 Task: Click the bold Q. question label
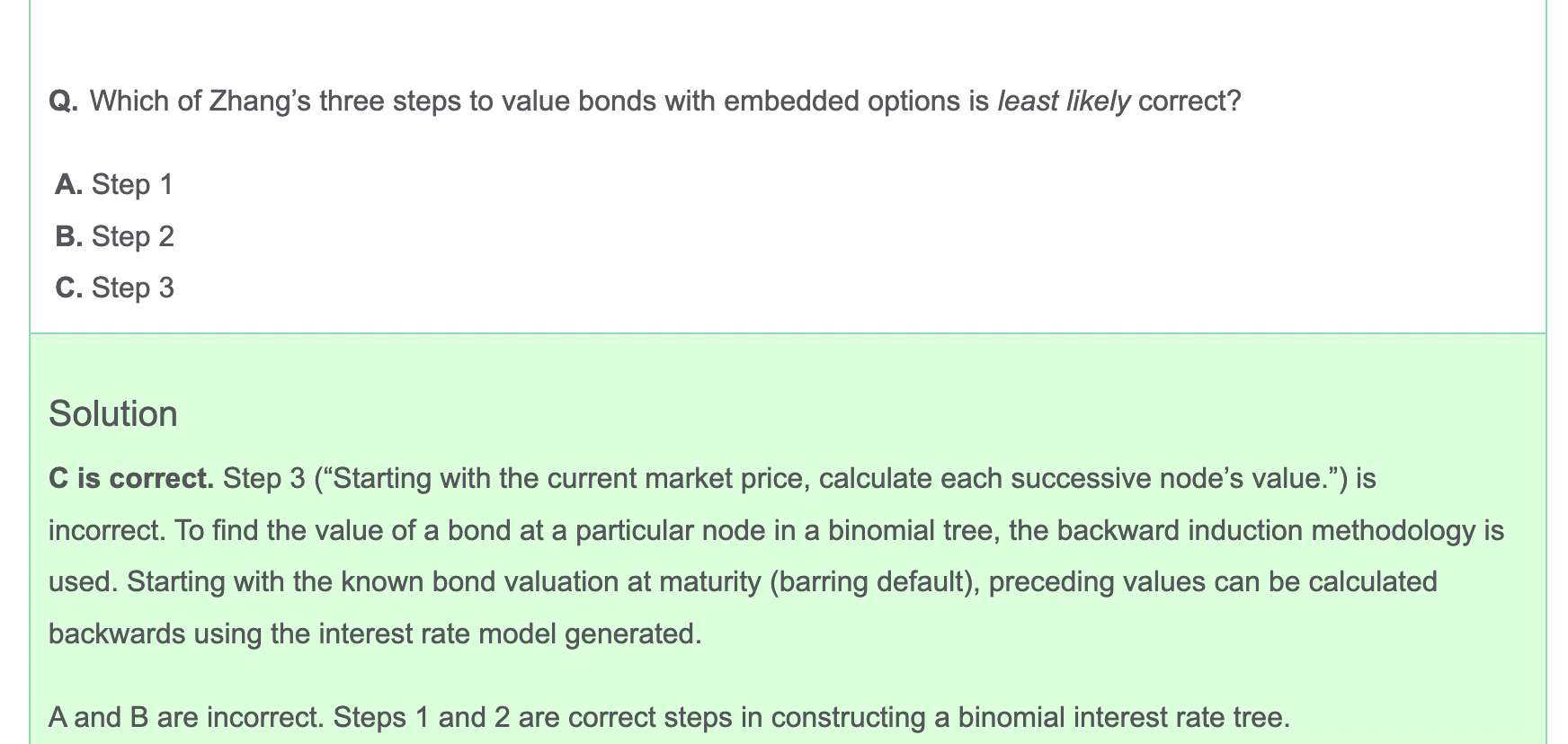64,101
